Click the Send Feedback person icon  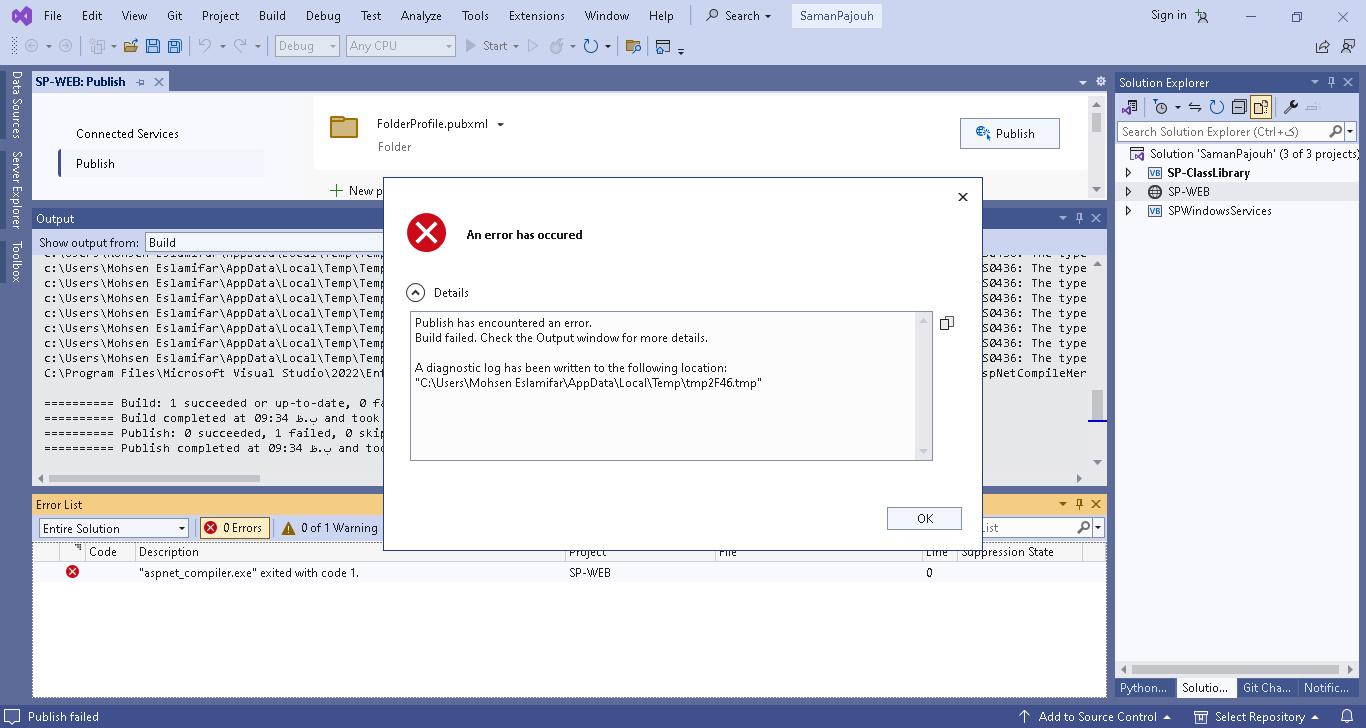[x=1346, y=46]
